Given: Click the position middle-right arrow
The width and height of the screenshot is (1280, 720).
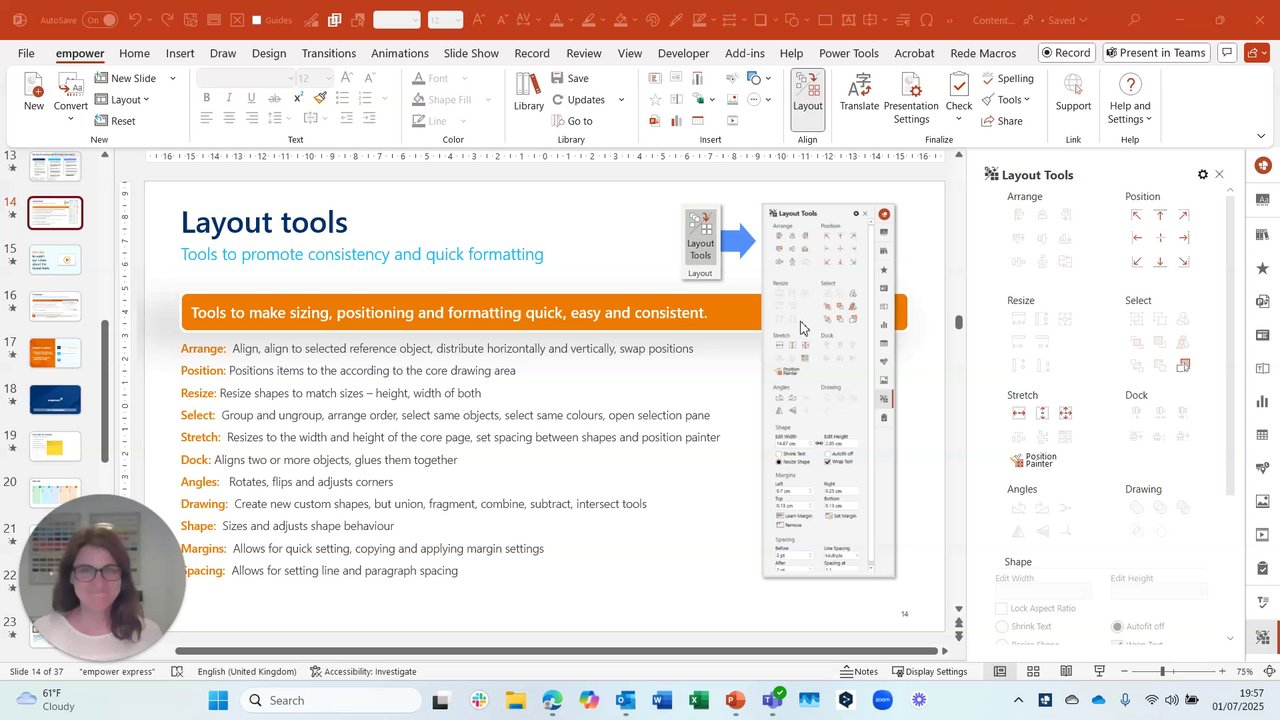Looking at the screenshot, I should tap(1184, 238).
